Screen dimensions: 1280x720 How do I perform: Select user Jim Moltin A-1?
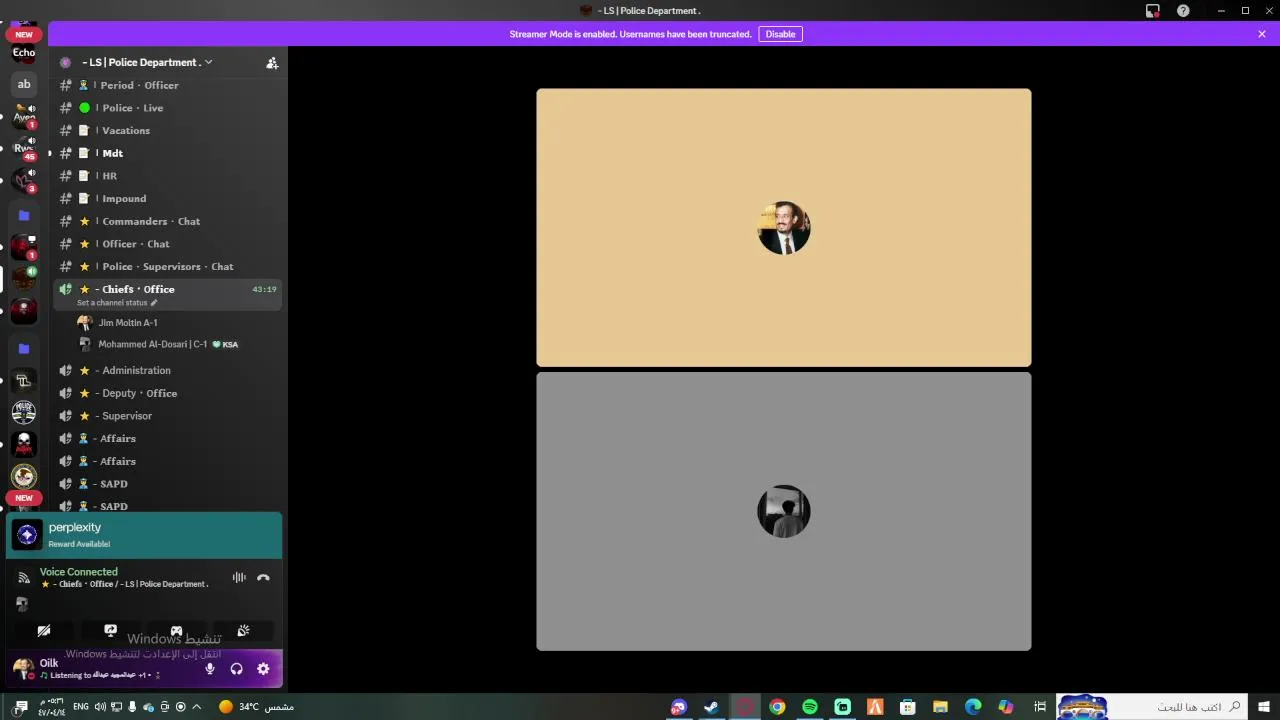[128, 323]
